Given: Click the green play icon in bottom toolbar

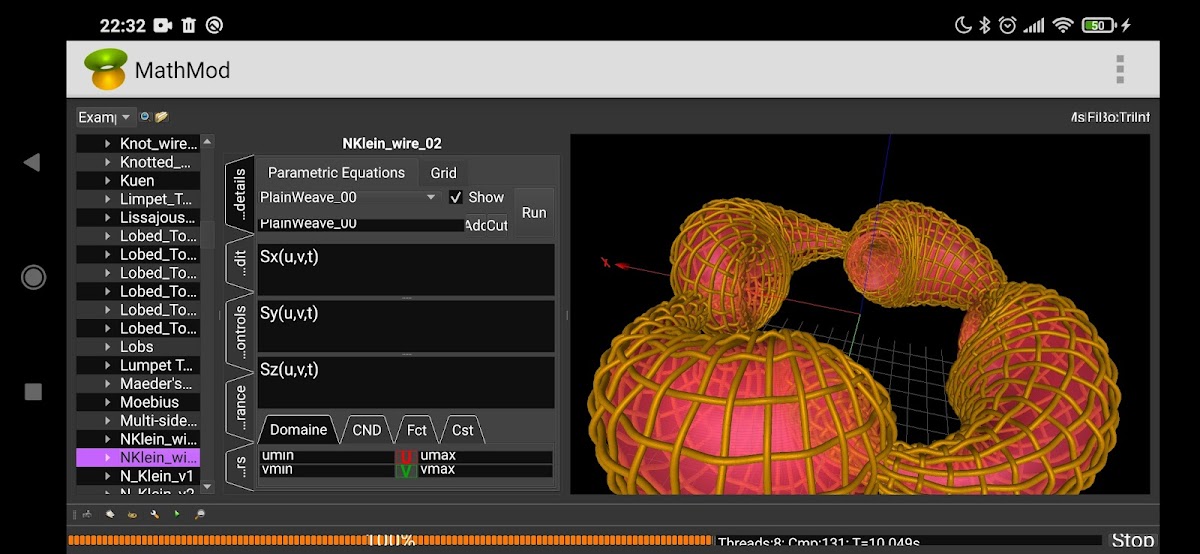Looking at the screenshot, I should point(177,515).
